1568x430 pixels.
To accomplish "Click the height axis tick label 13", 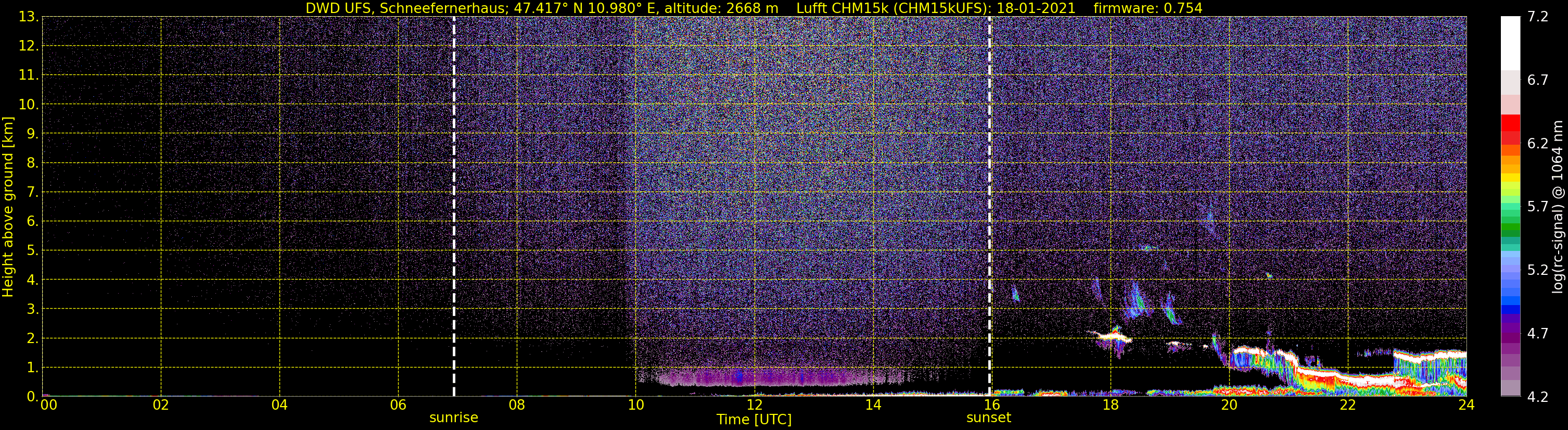I will point(28,17).
